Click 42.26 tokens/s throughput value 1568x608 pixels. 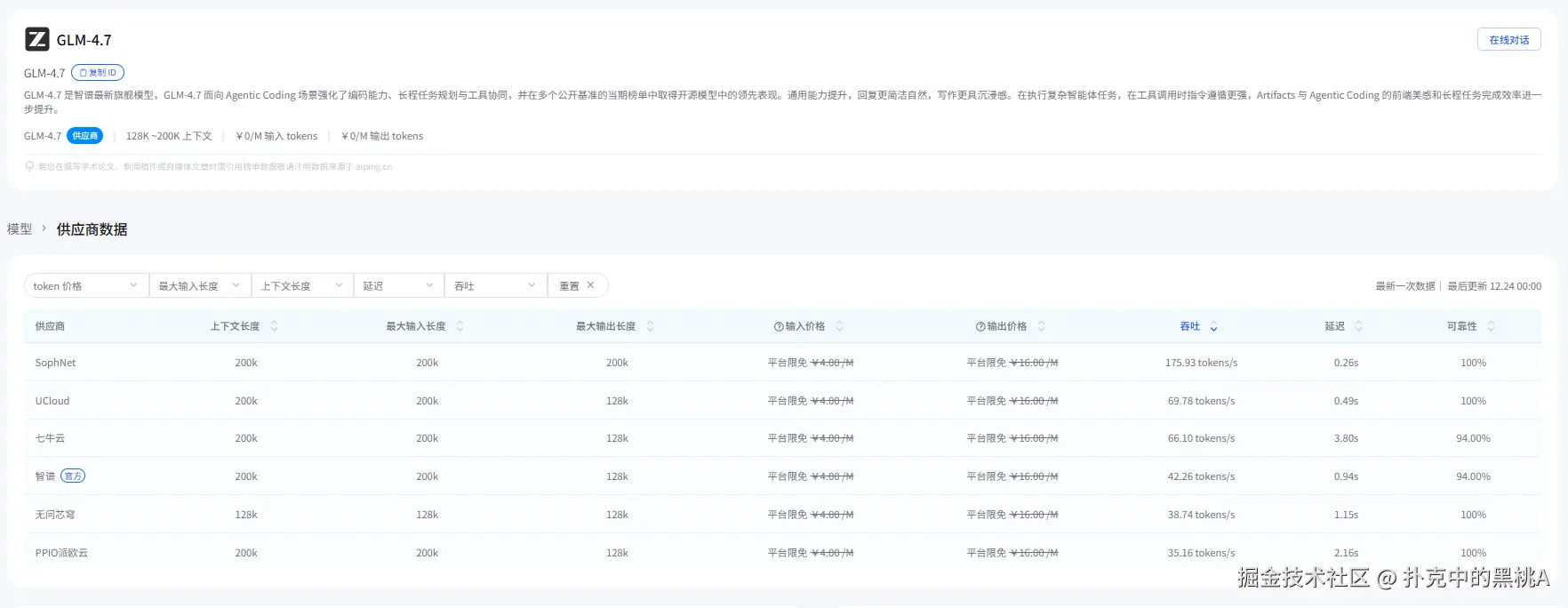1201,476
